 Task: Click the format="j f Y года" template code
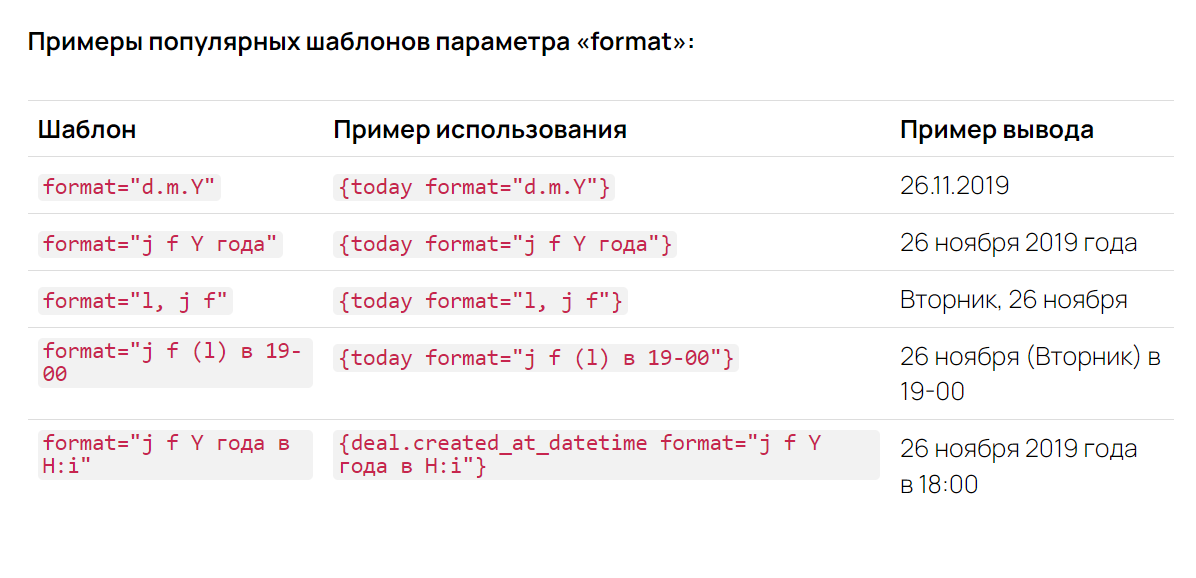point(160,244)
